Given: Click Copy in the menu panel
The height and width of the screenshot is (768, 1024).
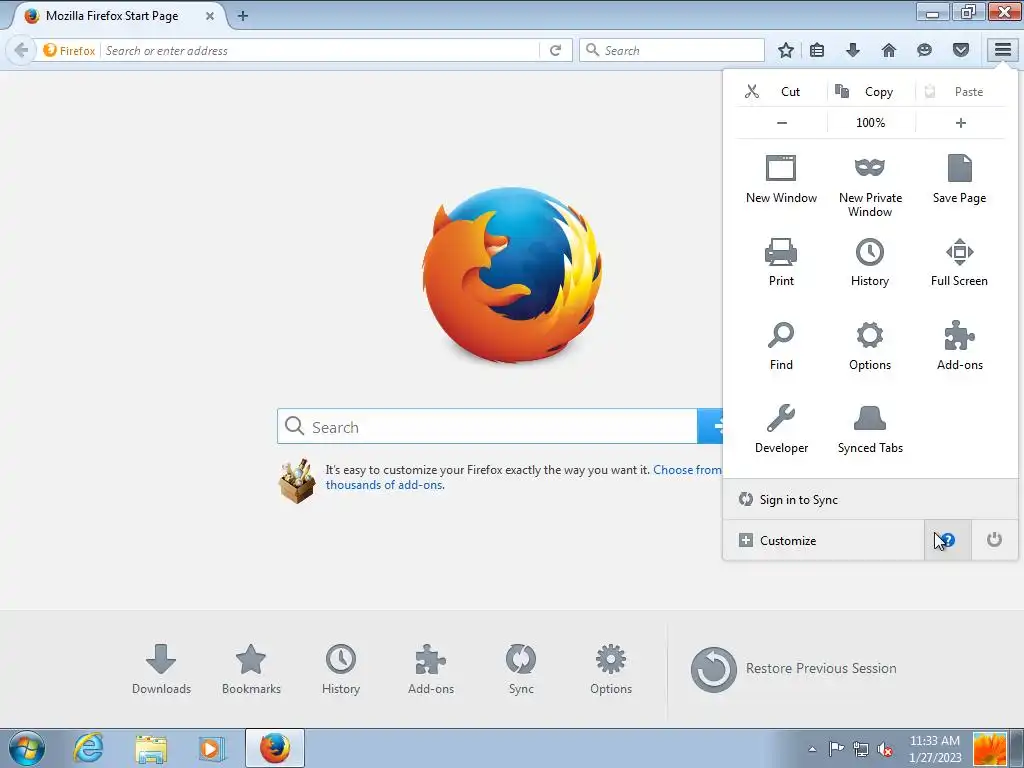Looking at the screenshot, I should pos(871,91).
